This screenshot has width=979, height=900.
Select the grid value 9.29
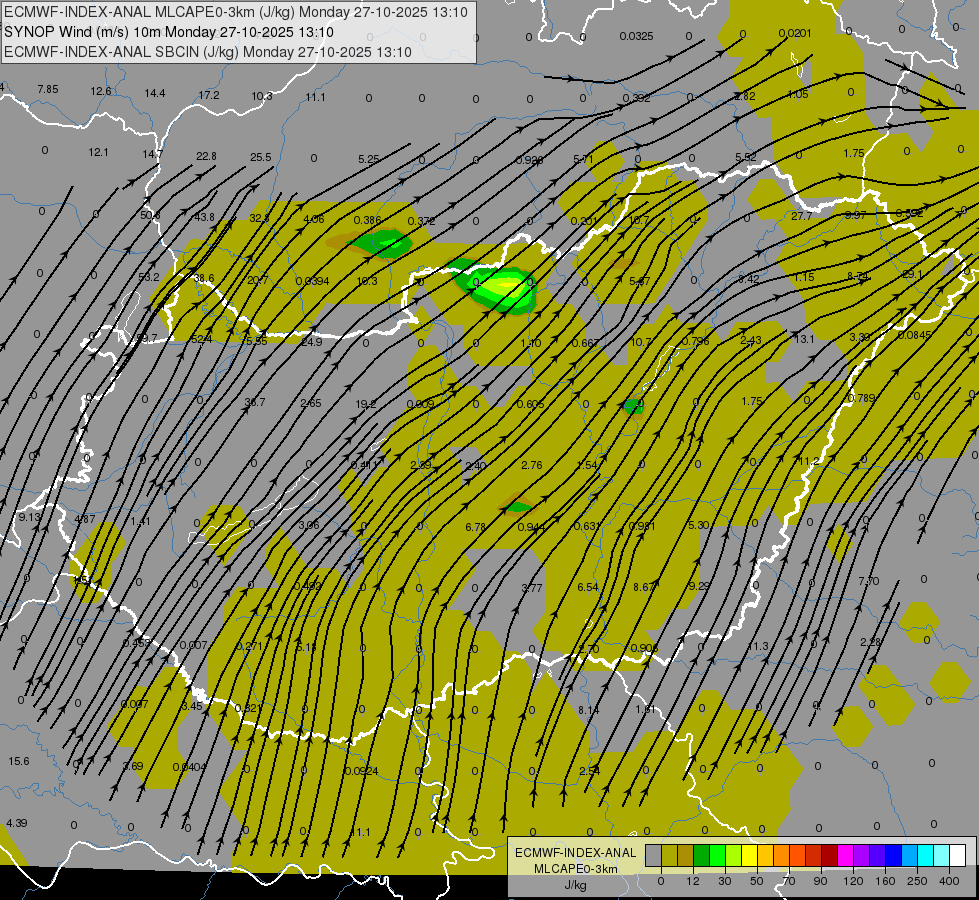[x=699, y=586]
